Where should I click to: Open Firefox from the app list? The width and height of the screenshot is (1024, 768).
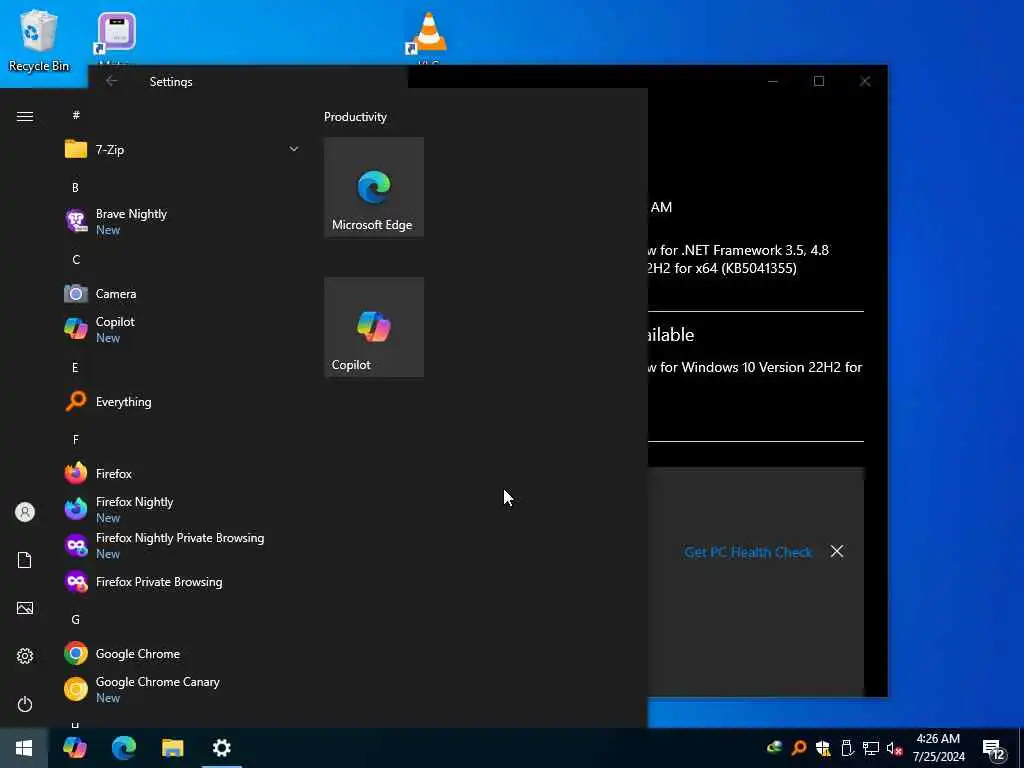click(182, 473)
